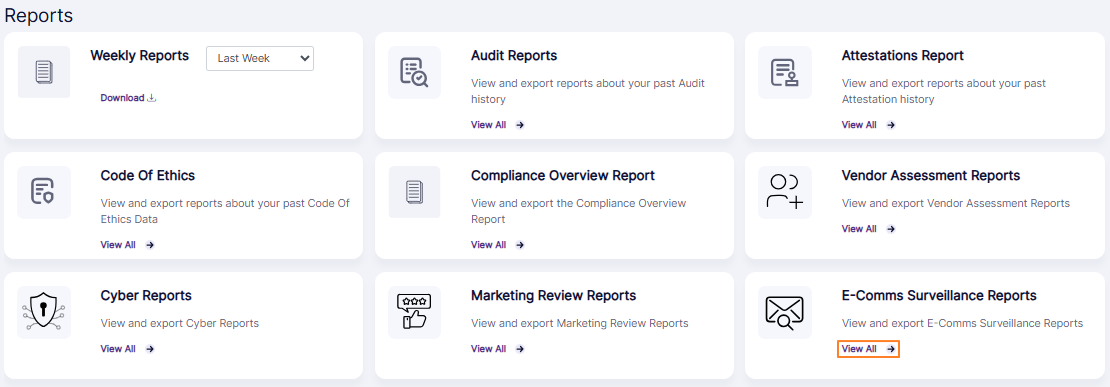
Task: Click the Weekly Reports heading
Action: tap(139, 56)
